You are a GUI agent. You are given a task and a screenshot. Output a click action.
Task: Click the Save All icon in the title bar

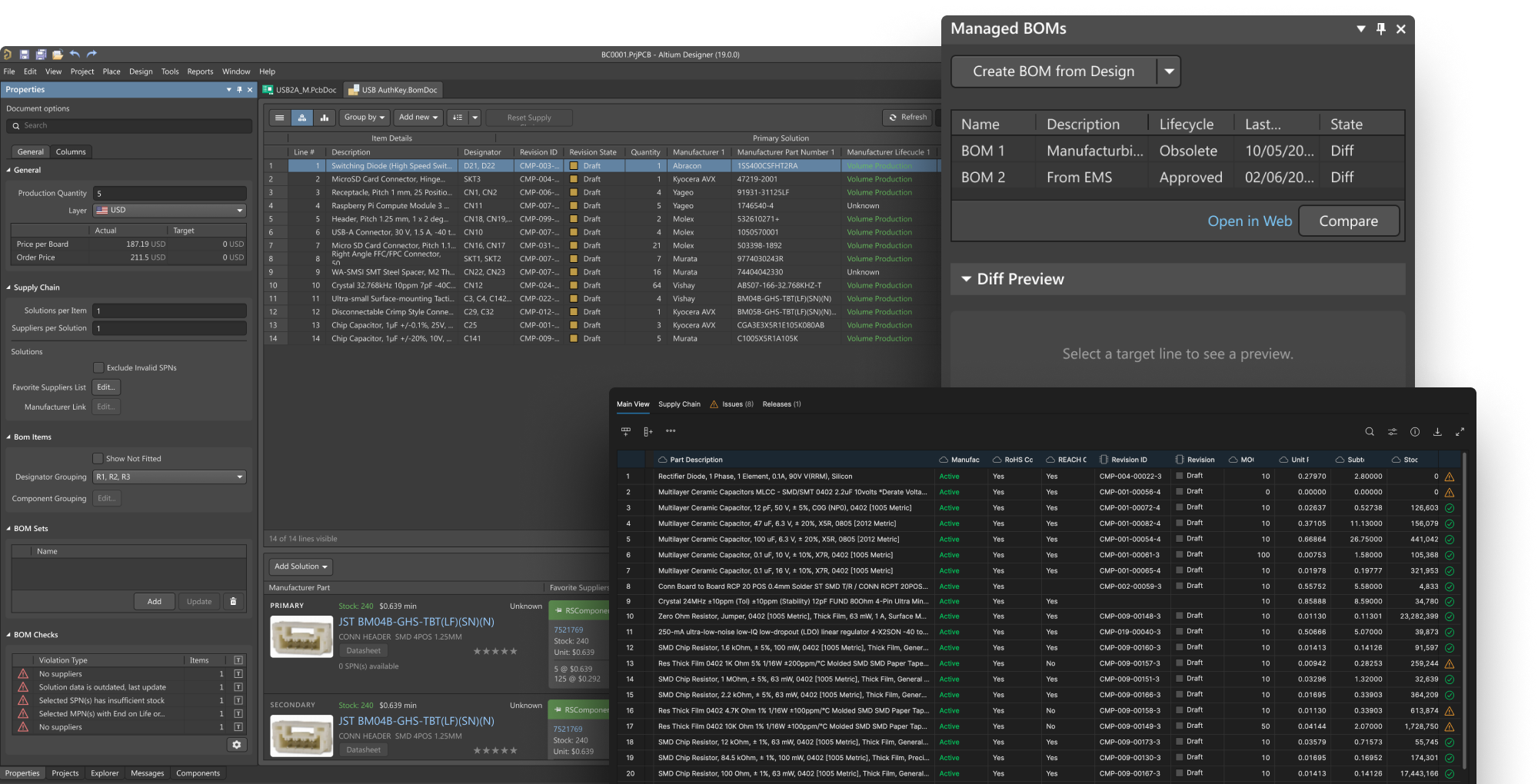pyautogui.click(x=41, y=55)
